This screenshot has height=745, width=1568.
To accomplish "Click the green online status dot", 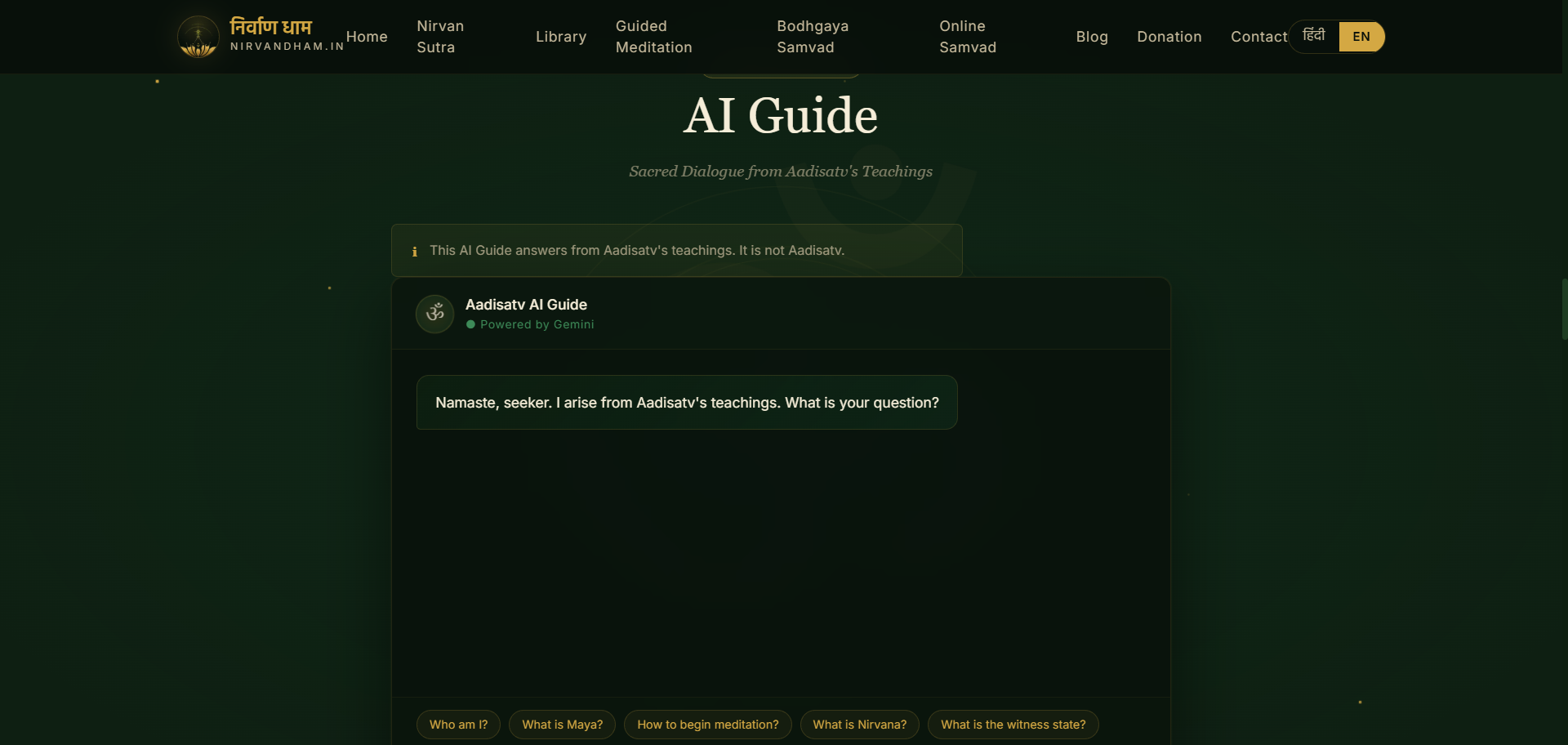I will [470, 324].
